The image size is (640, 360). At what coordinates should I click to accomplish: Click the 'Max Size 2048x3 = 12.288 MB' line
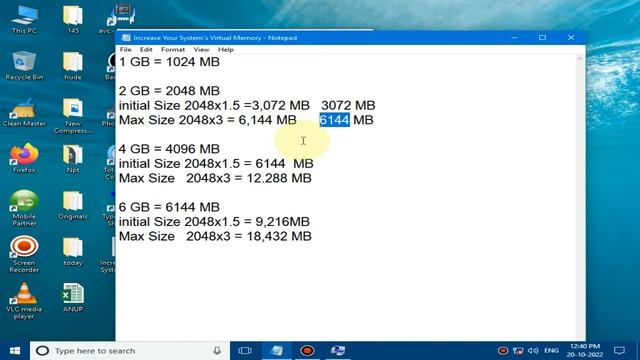coord(215,178)
